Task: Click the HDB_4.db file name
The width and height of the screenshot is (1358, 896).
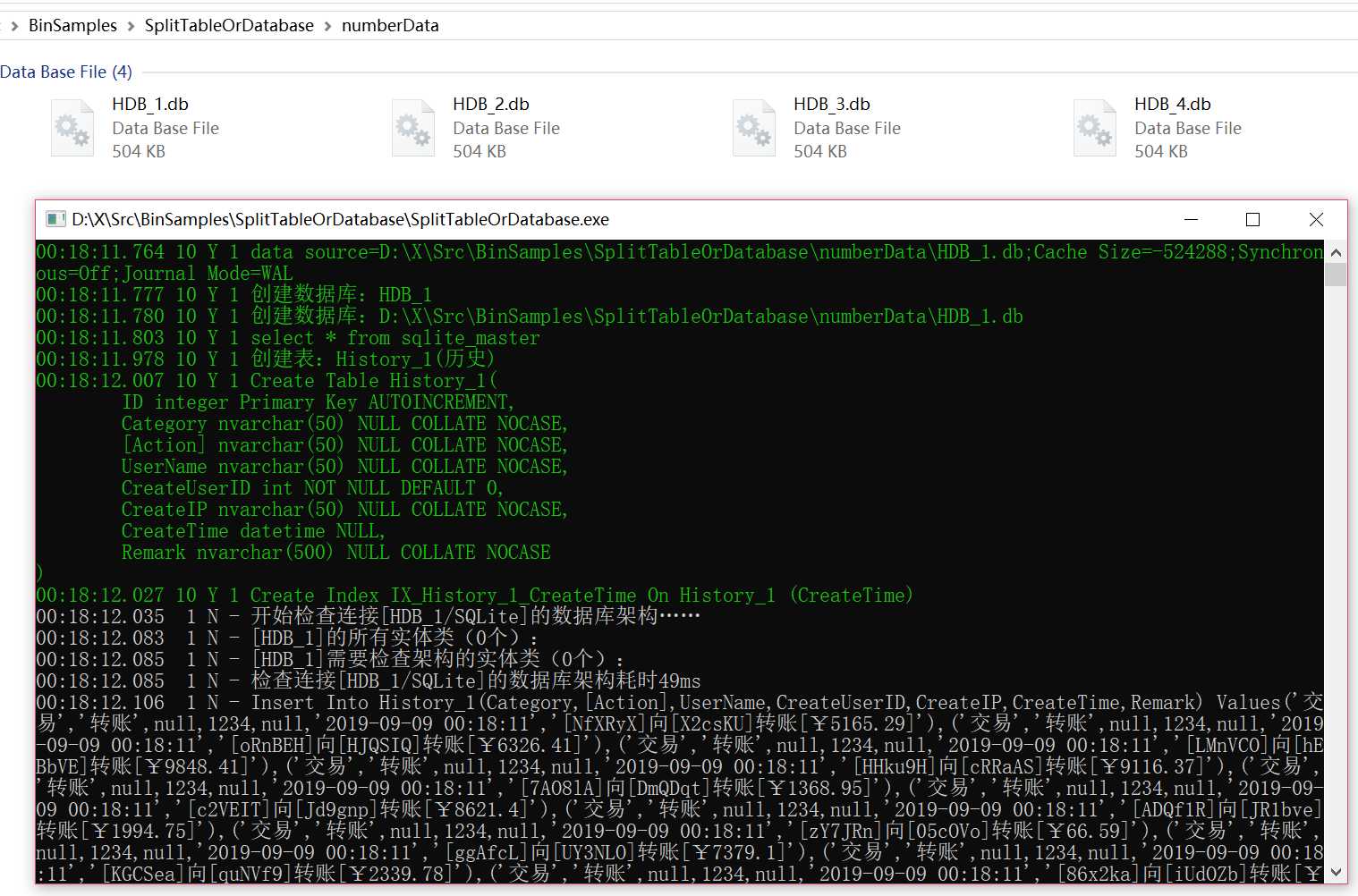Action: [1173, 105]
